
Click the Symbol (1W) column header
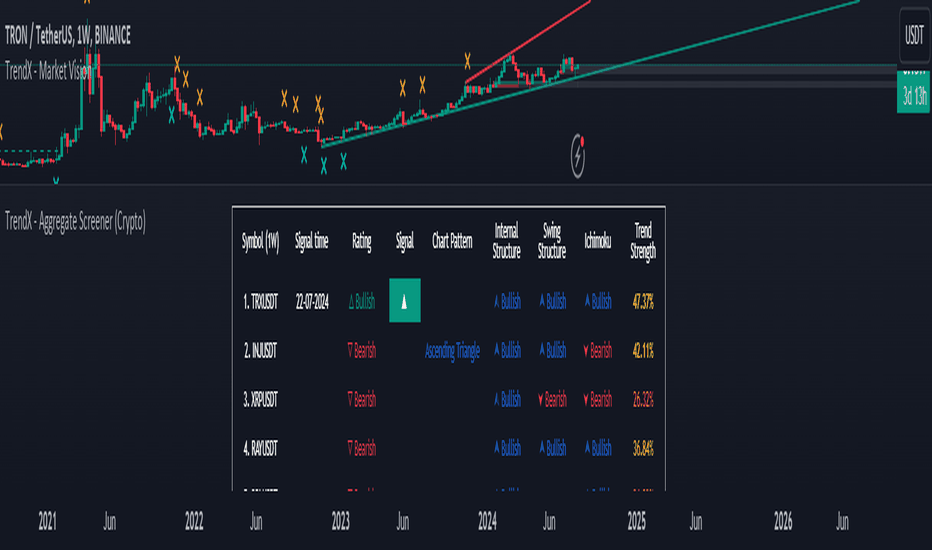click(x=260, y=241)
